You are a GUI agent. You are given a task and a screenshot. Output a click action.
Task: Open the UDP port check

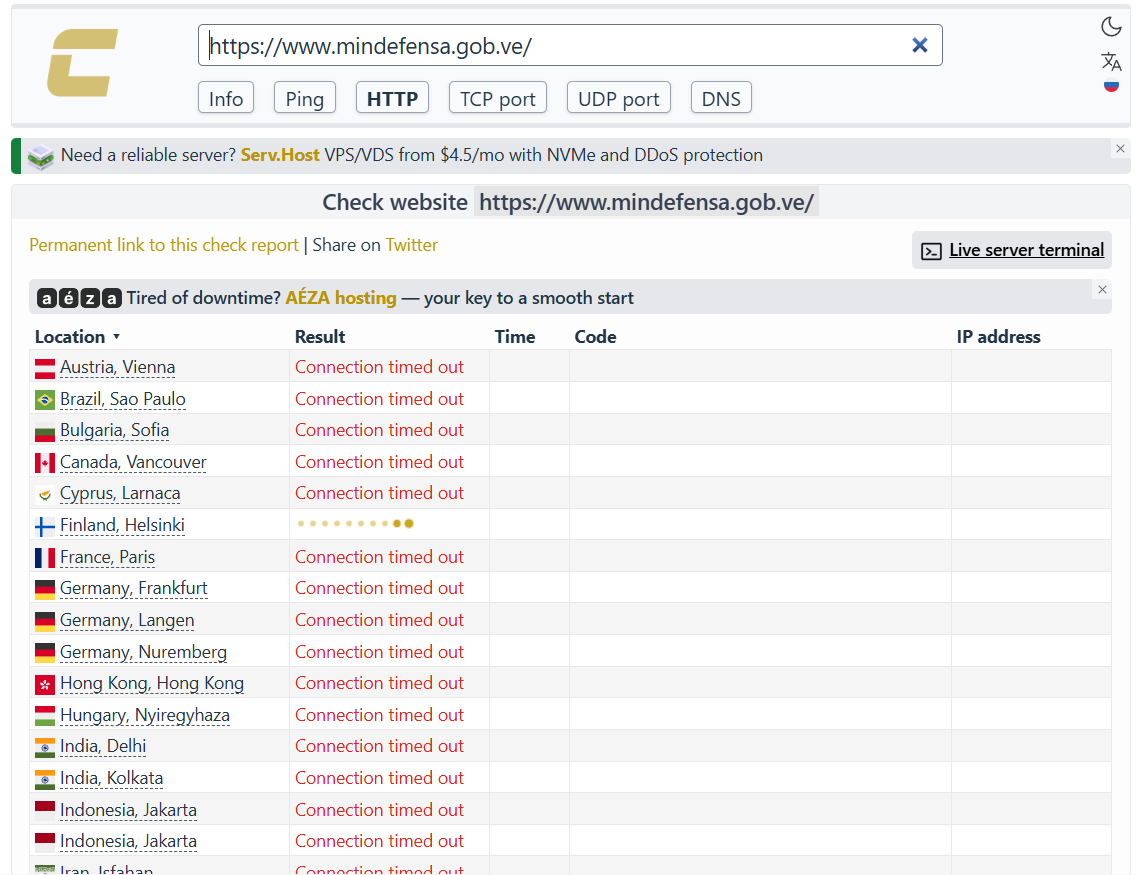coord(619,98)
